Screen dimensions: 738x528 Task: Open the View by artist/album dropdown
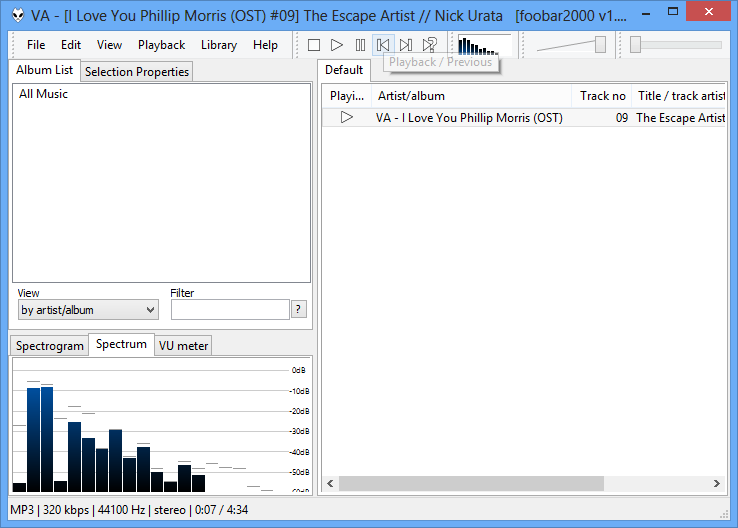tap(88, 310)
